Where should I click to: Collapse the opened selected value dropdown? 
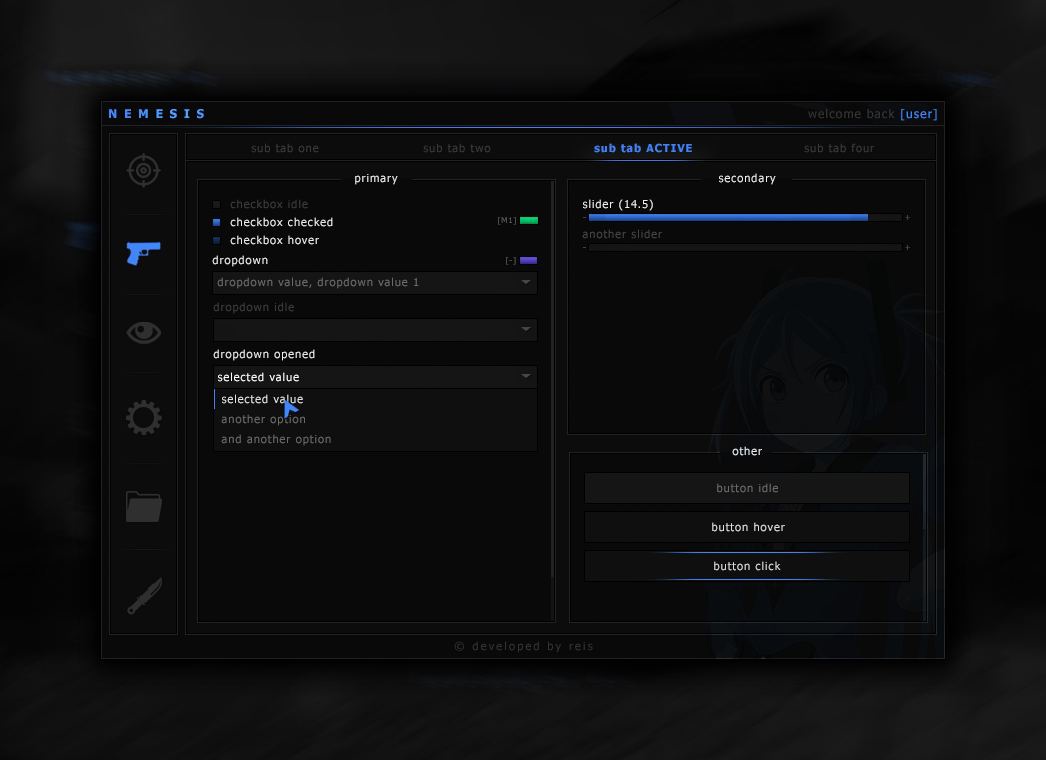(375, 377)
